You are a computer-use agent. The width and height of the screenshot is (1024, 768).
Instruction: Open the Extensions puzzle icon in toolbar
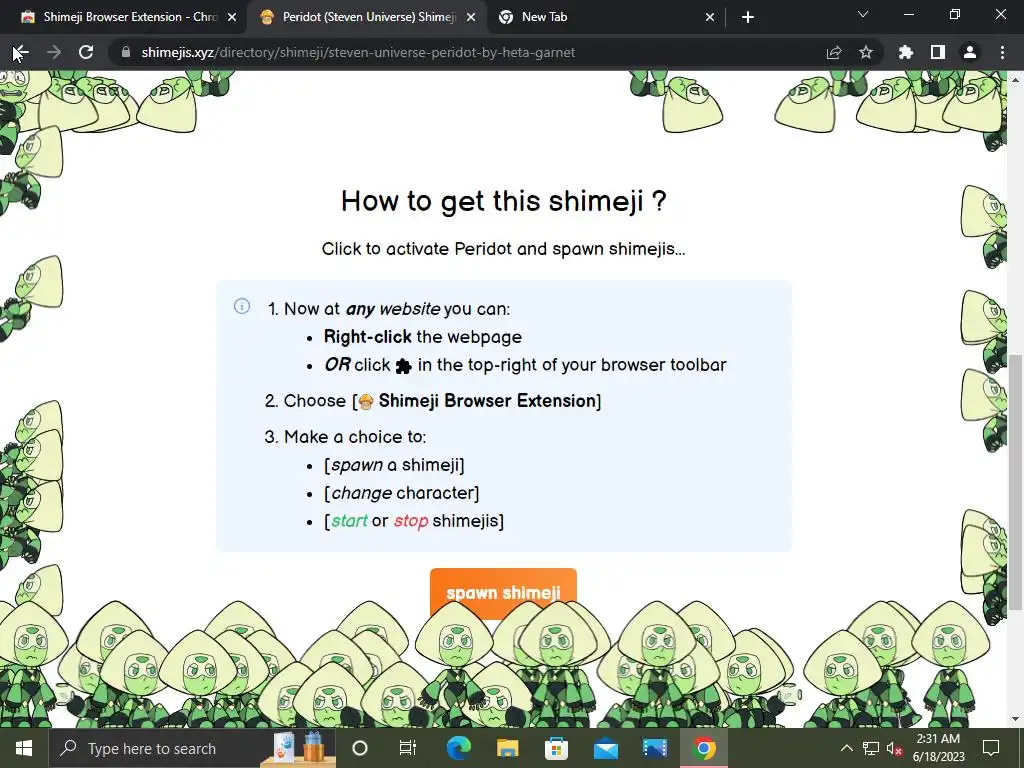point(906,52)
